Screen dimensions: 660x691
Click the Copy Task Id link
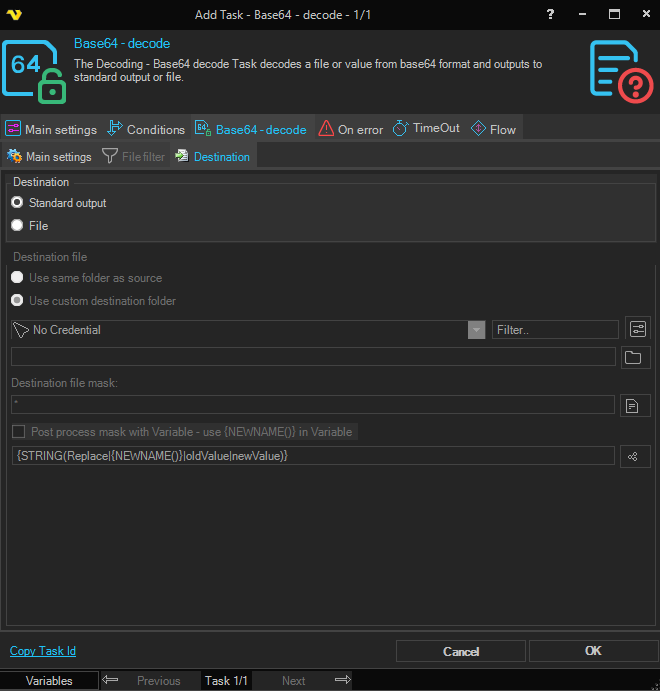43,651
